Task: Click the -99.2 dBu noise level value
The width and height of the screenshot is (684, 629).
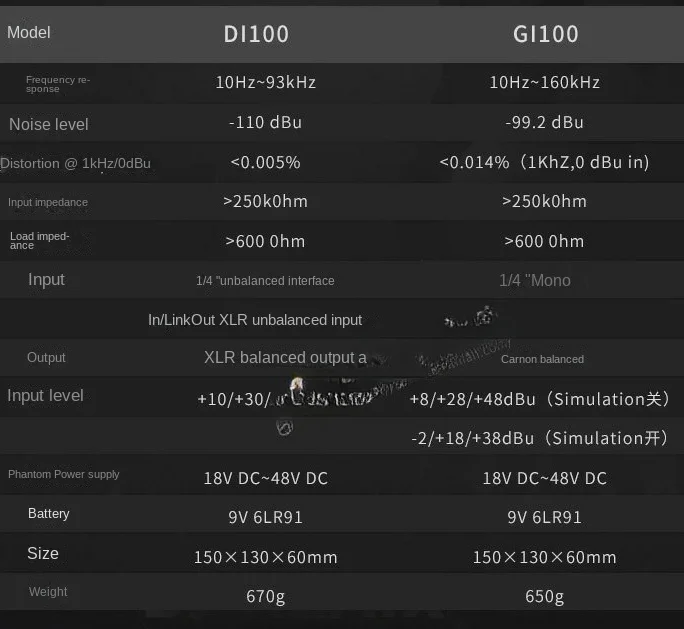Action: coord(544,122)
